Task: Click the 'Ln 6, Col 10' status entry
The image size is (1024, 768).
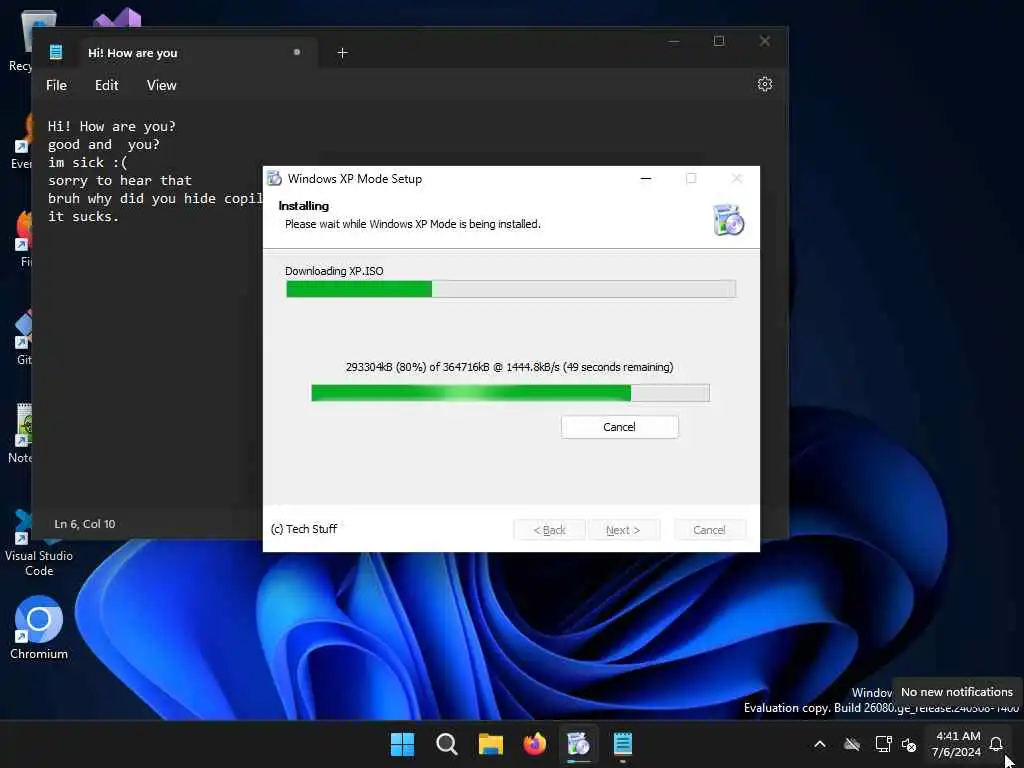Action: tap(85, 524)
